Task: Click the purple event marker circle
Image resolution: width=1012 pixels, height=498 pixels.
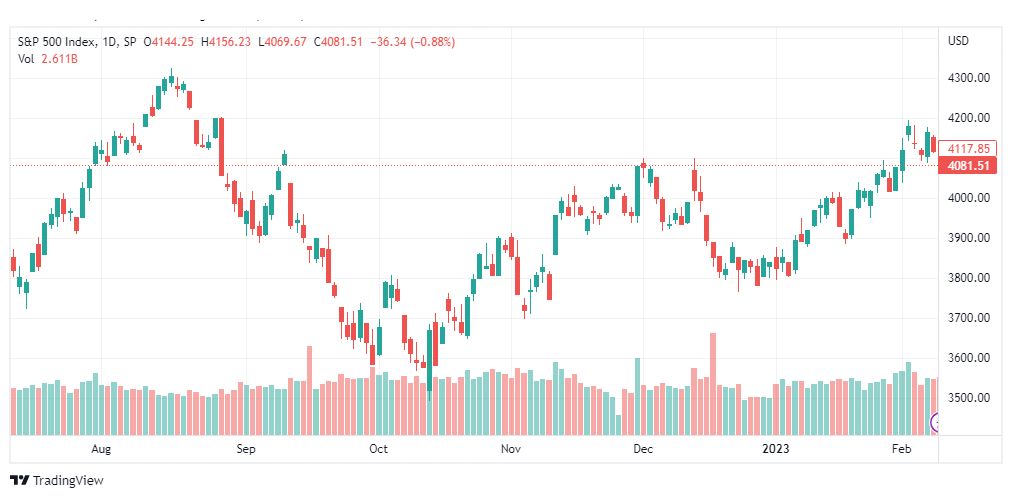Action: [935, 423]
